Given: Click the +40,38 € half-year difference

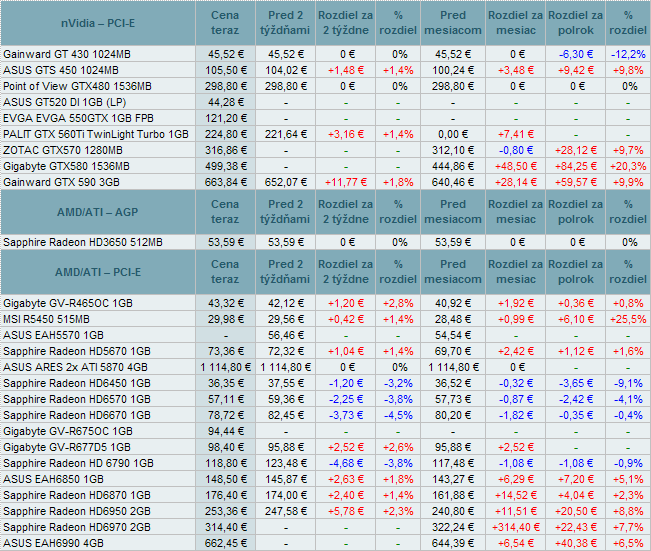Looking at the screenshot, I should click(x=576, y=544).
